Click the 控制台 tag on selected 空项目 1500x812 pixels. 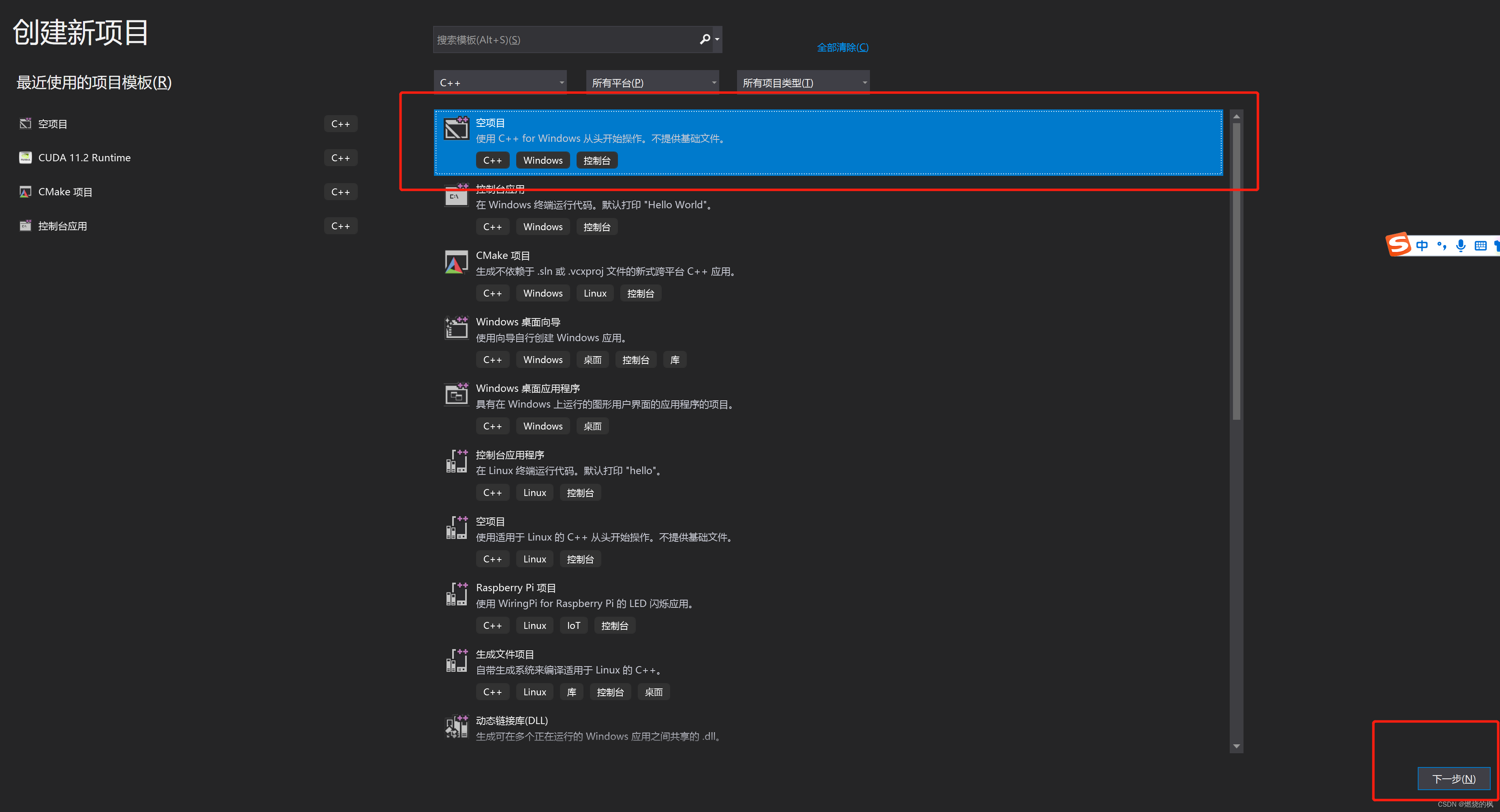point(597,161)
